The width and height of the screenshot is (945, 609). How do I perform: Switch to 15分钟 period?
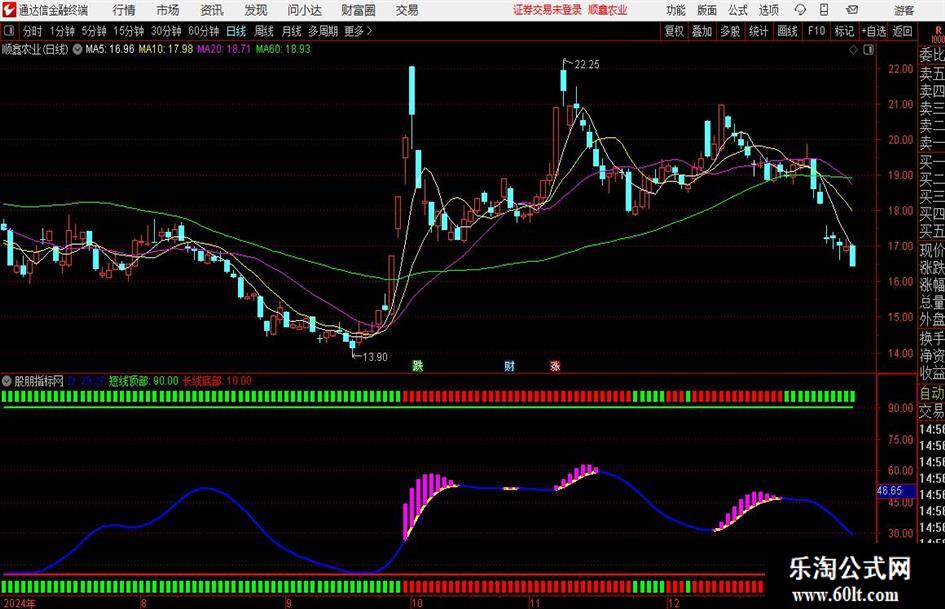pos(129,31)
